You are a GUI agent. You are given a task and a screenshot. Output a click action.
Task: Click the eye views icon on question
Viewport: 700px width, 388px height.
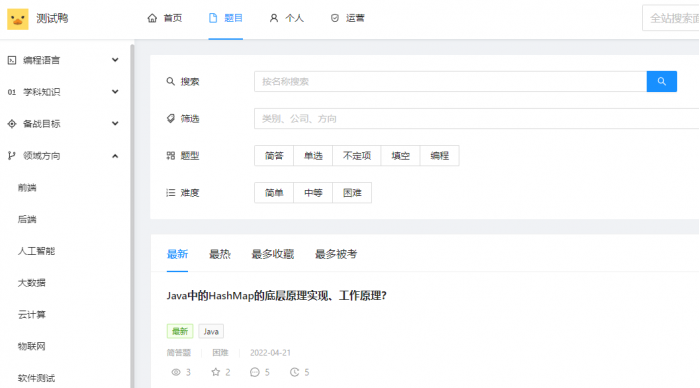176,372
